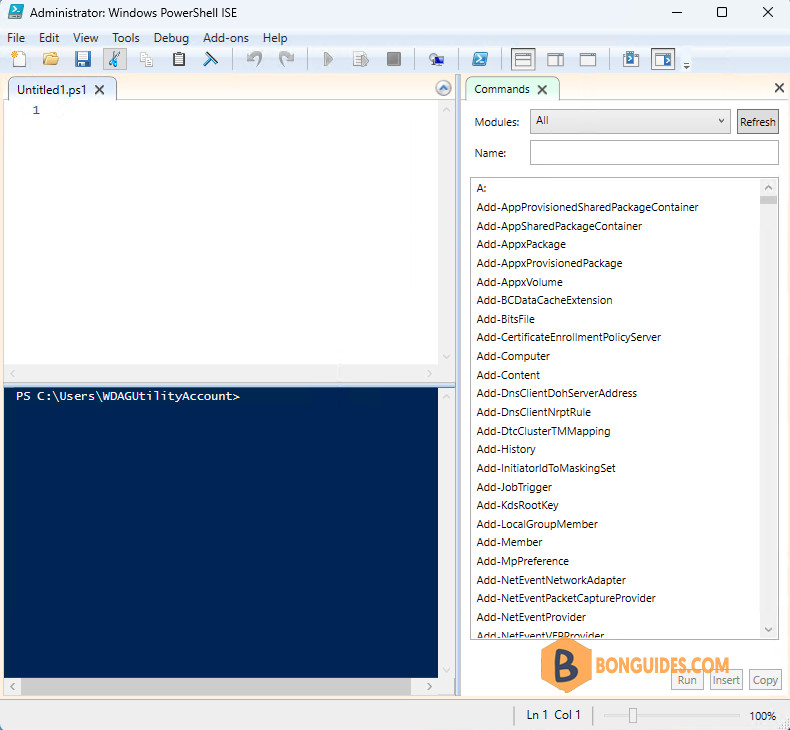Run selection toolbar icon

[361, 59]
